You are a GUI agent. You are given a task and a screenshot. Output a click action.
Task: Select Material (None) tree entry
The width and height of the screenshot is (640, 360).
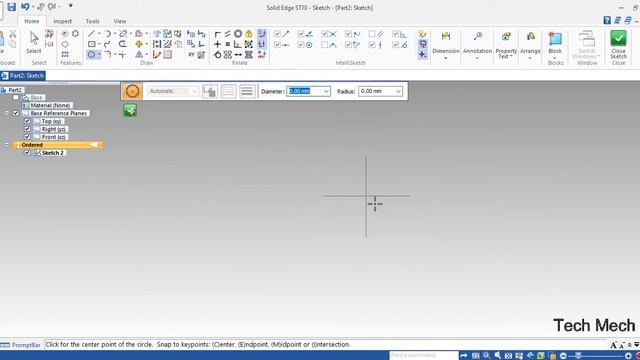pyautogui.click(x=50, y=105)
